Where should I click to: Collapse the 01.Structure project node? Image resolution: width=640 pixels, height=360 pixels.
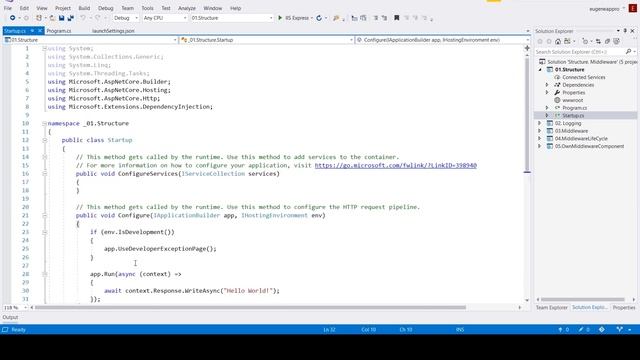[x=540, y=70]
